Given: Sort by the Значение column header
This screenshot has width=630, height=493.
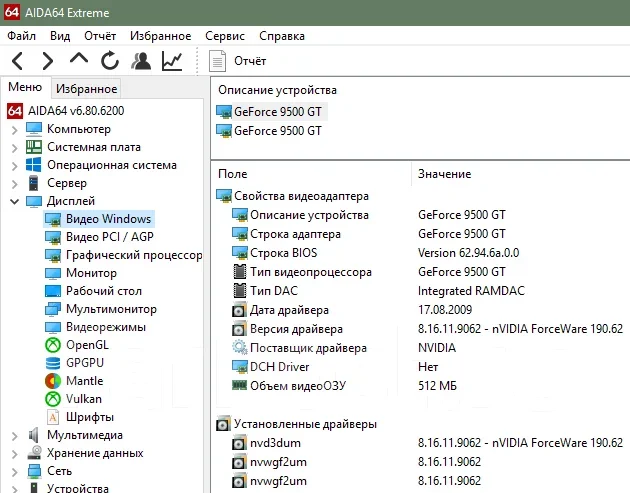Looking at the screenshot, I should coord(444,174).
